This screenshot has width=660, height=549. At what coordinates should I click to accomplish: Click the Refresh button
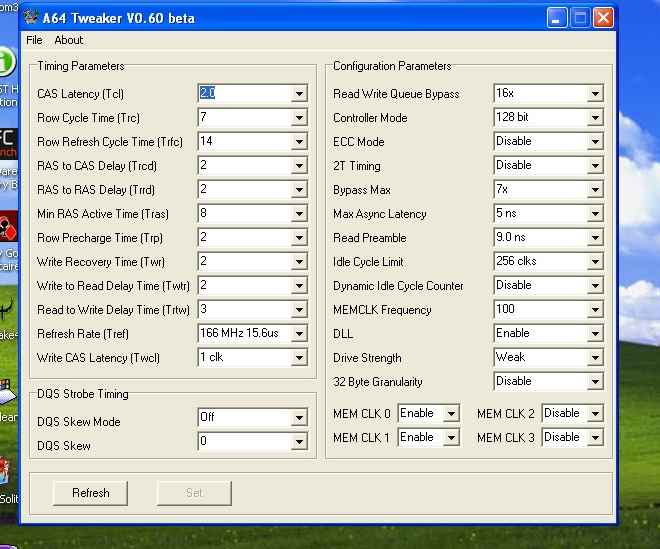[90, 493]
